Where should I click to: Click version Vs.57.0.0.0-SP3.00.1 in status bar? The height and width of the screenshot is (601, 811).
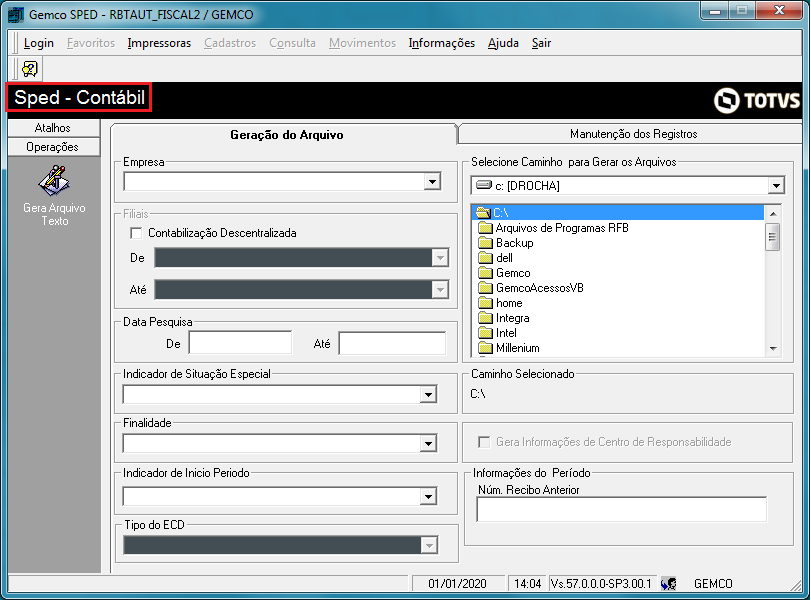[x=602, y=583]
